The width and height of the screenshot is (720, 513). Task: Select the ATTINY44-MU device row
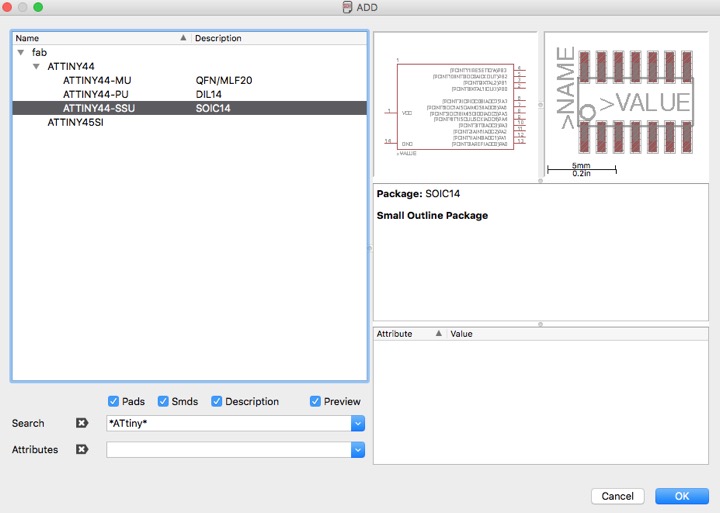(x=190, y=80)
